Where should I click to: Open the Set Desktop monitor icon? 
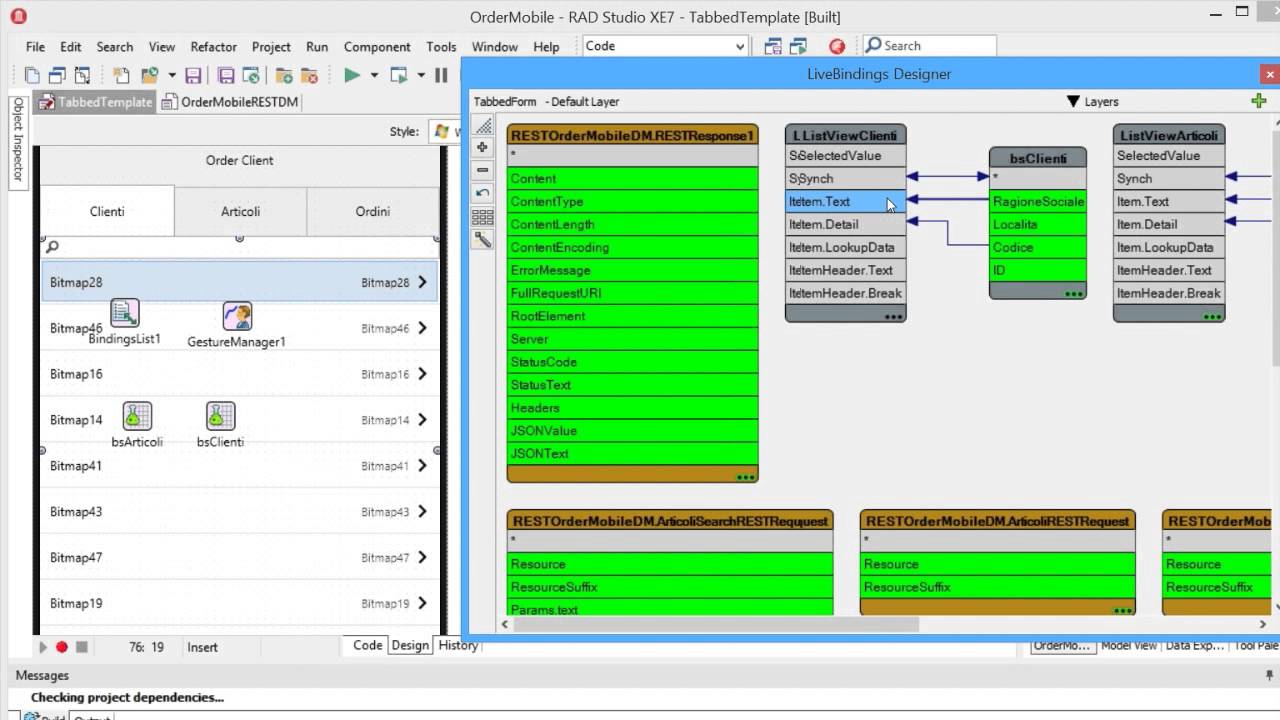798,46
